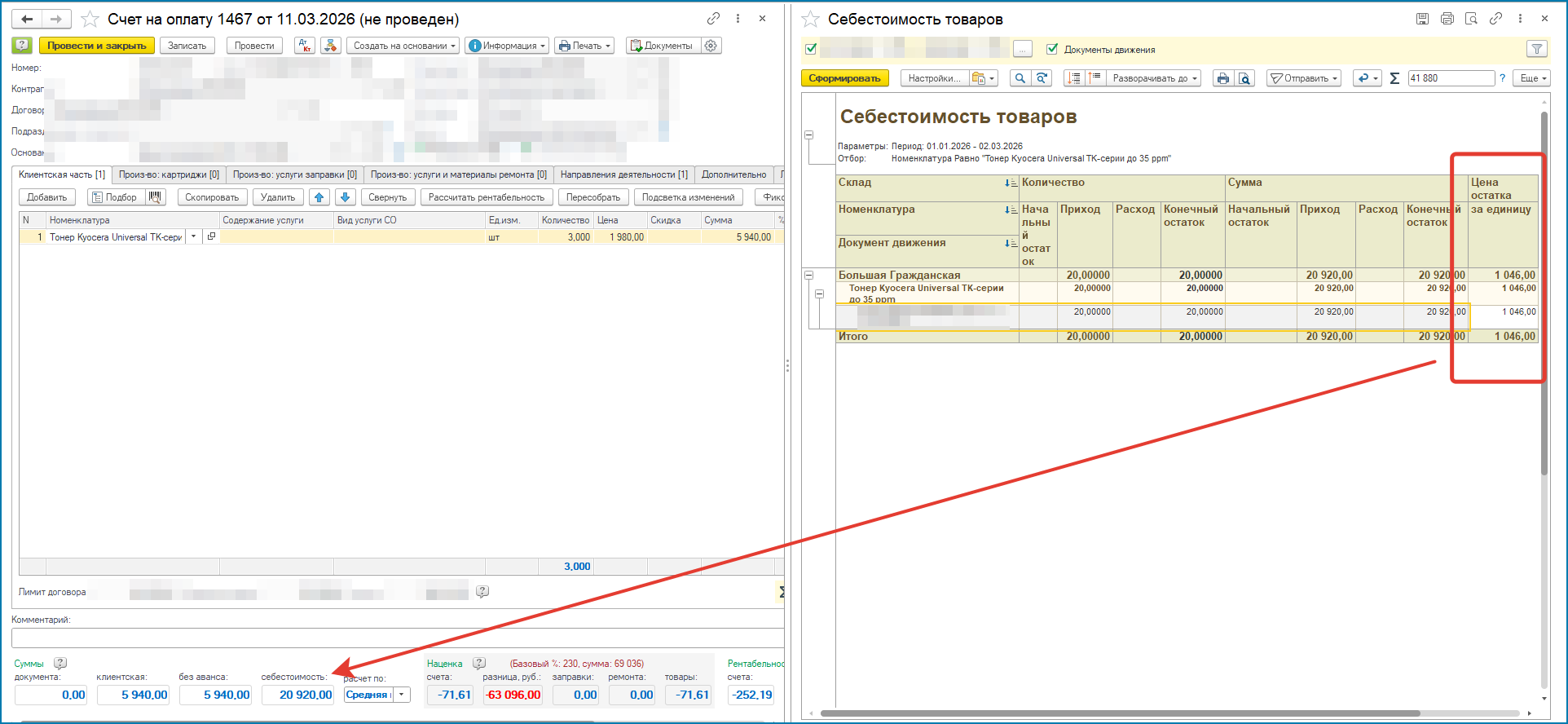Open print preview in cost report
Viewport: 1568px width, 724px height.
point(1244,78)
